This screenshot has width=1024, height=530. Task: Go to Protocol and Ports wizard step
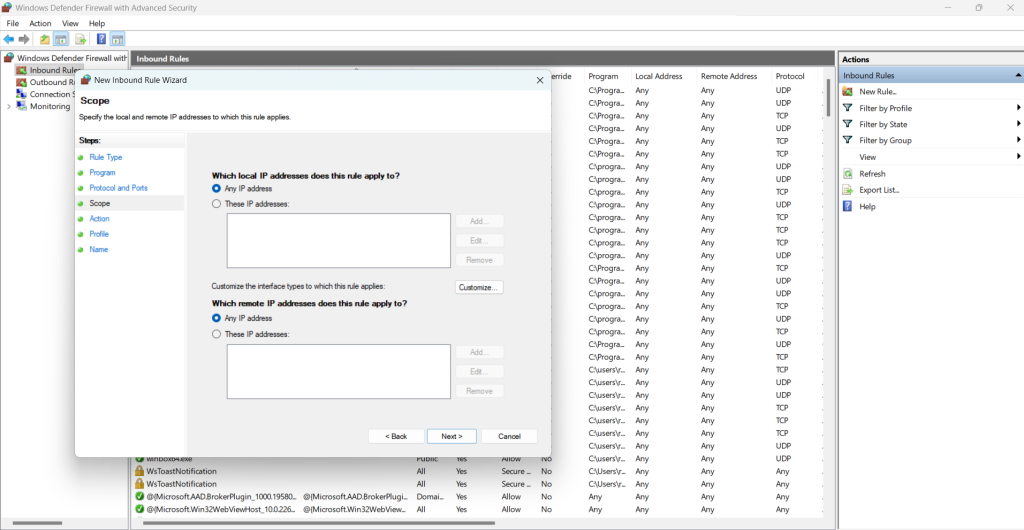(118, 188)
